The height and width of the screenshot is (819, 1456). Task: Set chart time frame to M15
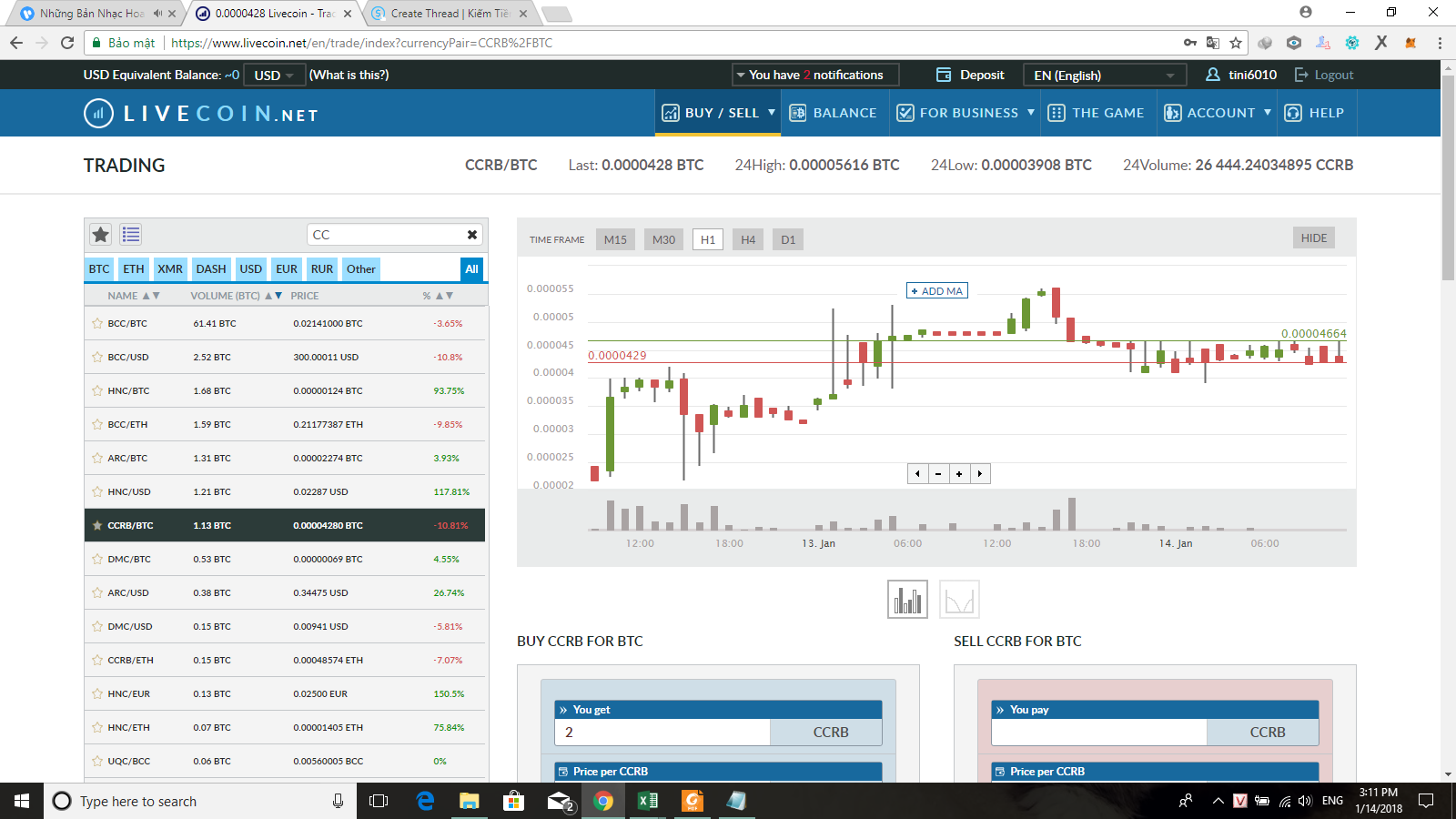click(x=615, y=239)
